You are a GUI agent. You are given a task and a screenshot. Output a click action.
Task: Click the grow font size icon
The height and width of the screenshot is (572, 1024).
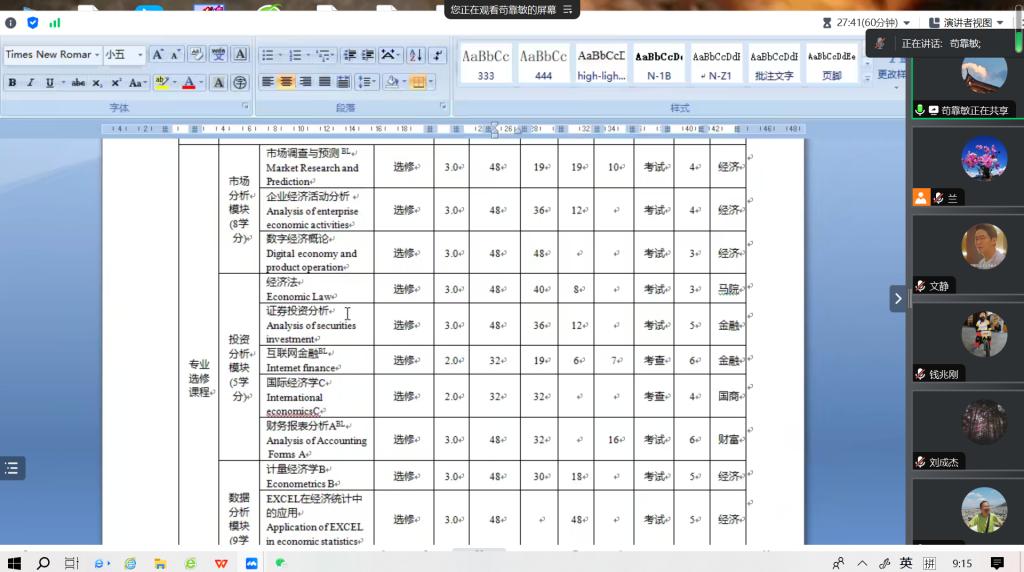tap(158, 55)
